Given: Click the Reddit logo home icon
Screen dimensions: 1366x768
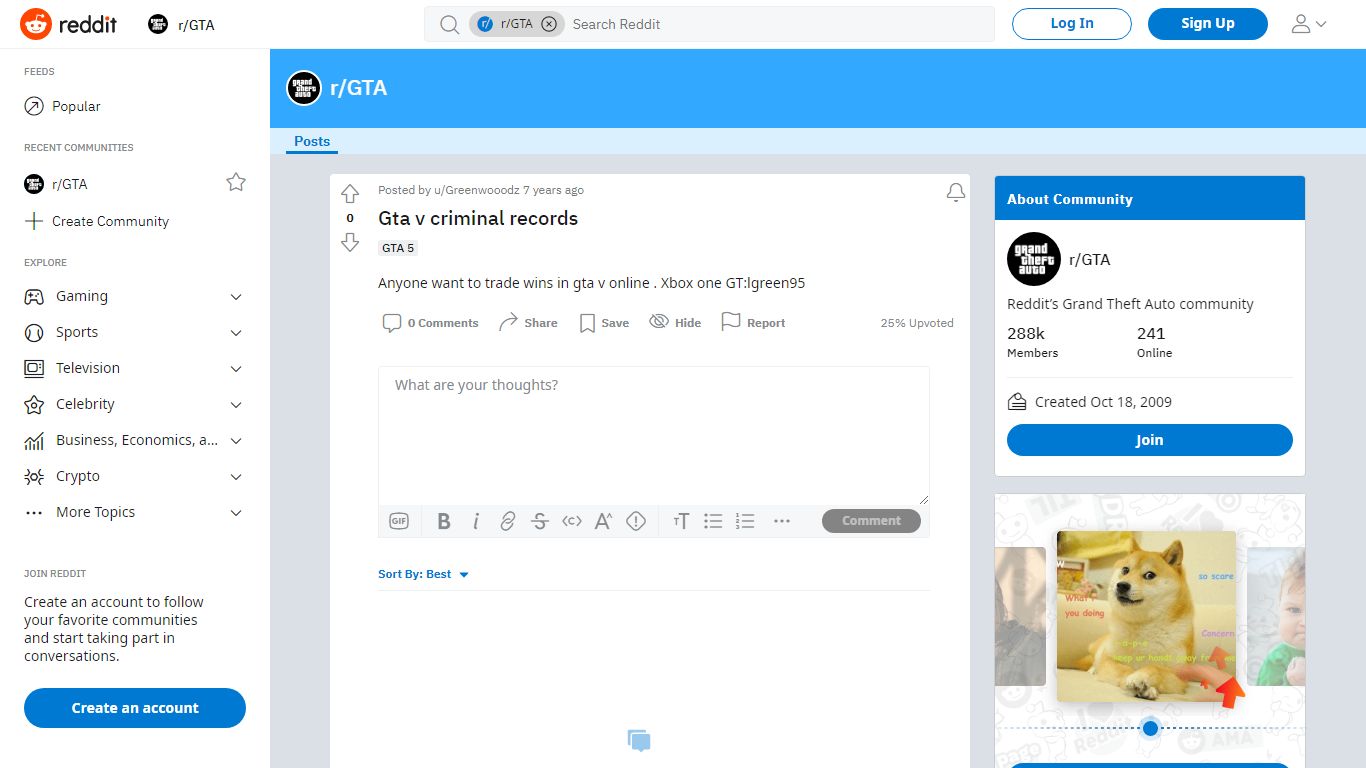Looking at the screenshot, I should click(x=68, y=24).
